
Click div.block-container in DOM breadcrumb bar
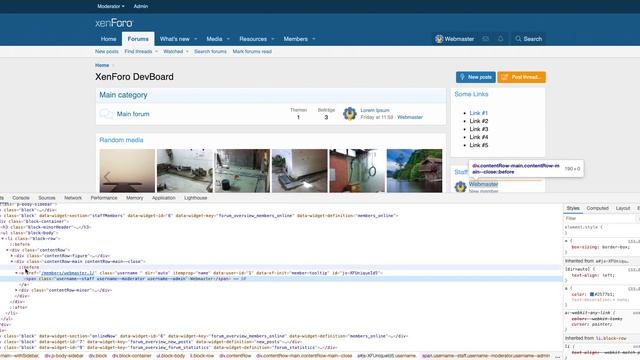pos(131,356)
